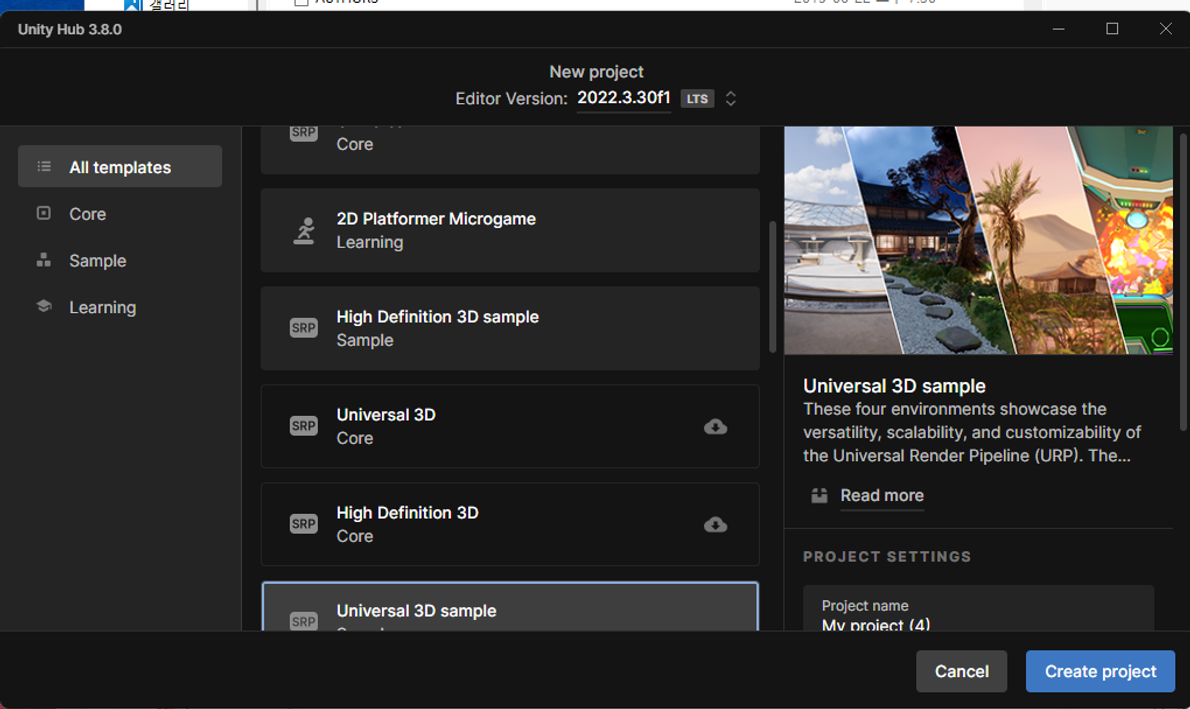
Task: Click the 2D Platformer Microgame runner icon
Action: (304, 231)
